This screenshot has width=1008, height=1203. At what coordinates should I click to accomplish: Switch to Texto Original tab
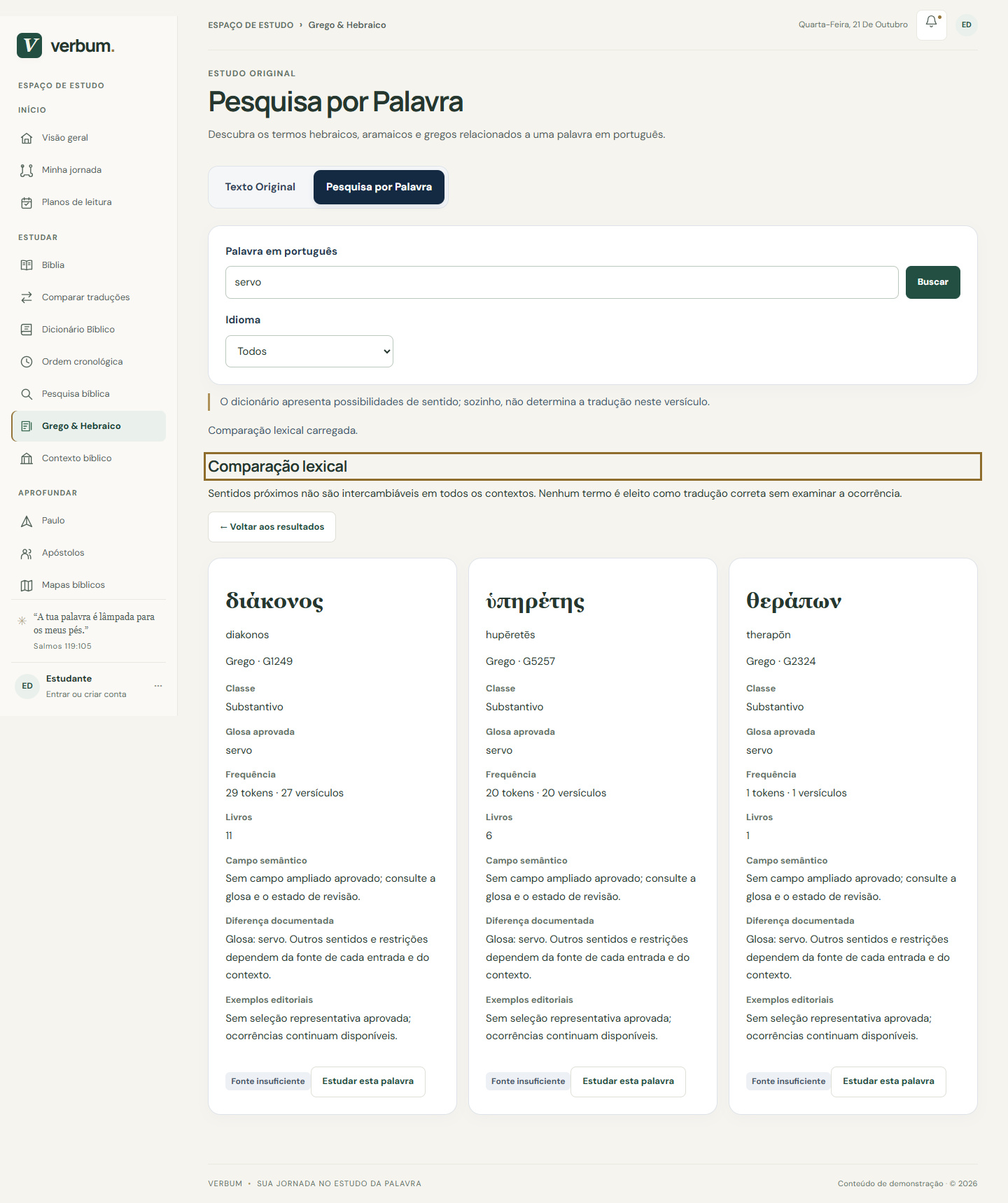(260, 187)
